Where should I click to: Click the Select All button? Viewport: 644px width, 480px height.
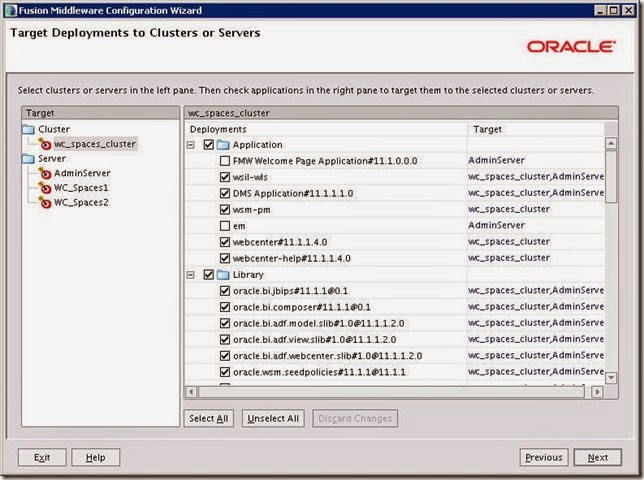pos(209,418)
